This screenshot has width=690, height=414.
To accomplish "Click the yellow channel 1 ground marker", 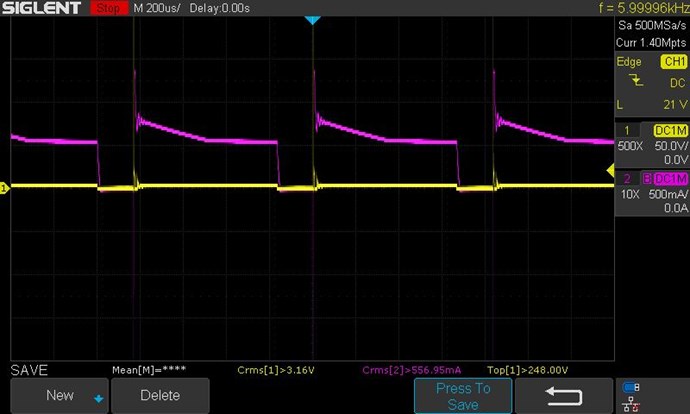I will point(4,188).
